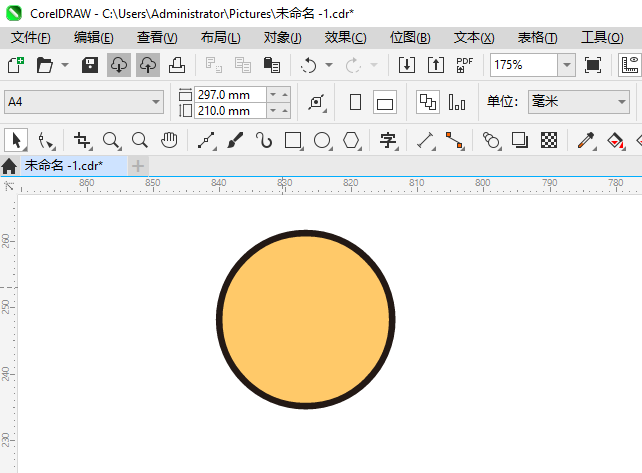The width and height of the screenshot is (642, 473).
Task: Select the Polygon tool
Action: click(x=352, y=140)
